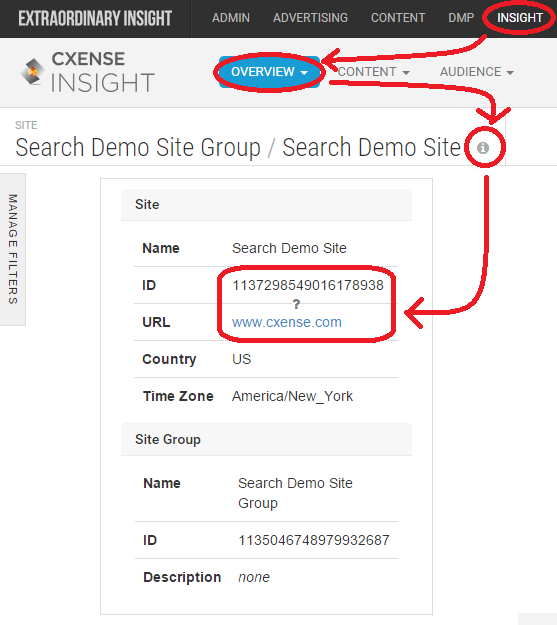Expand the Content dropdown in Insight bar
Screen dimensions: 557x625
click(374, 72)
